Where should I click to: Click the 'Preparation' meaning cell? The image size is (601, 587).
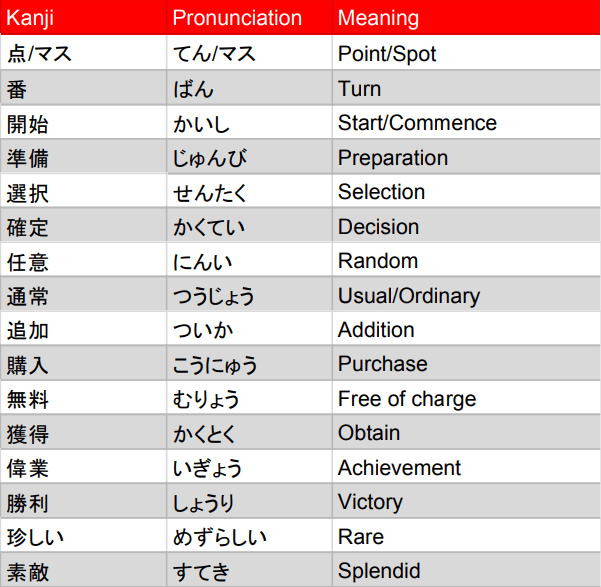(x=392, y=158)
